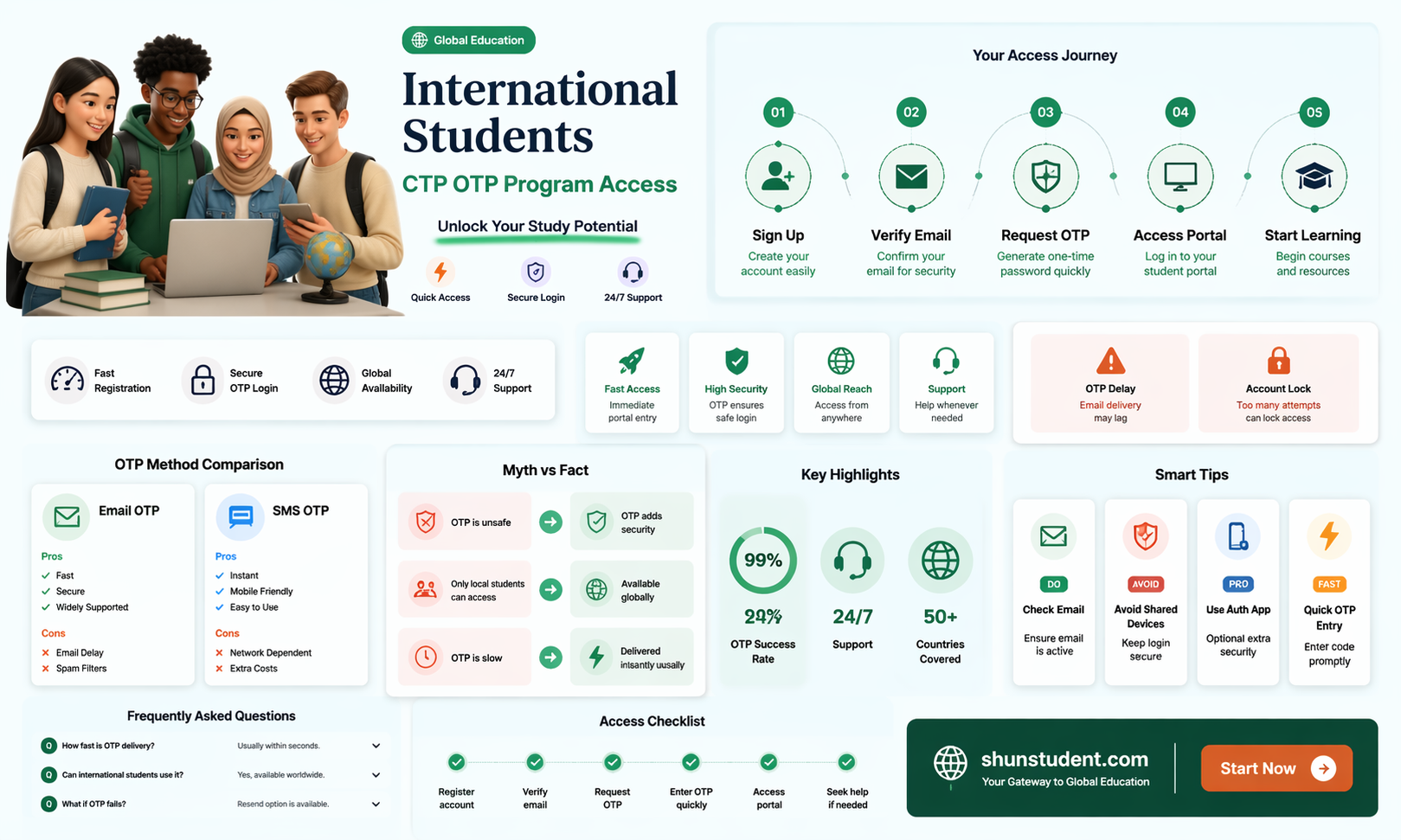Toggle the Register account checkmark

point(456,762)
